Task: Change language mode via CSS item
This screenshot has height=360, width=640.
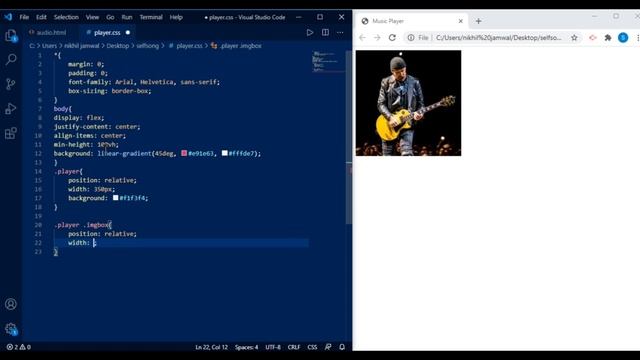Action: (312, 347)
